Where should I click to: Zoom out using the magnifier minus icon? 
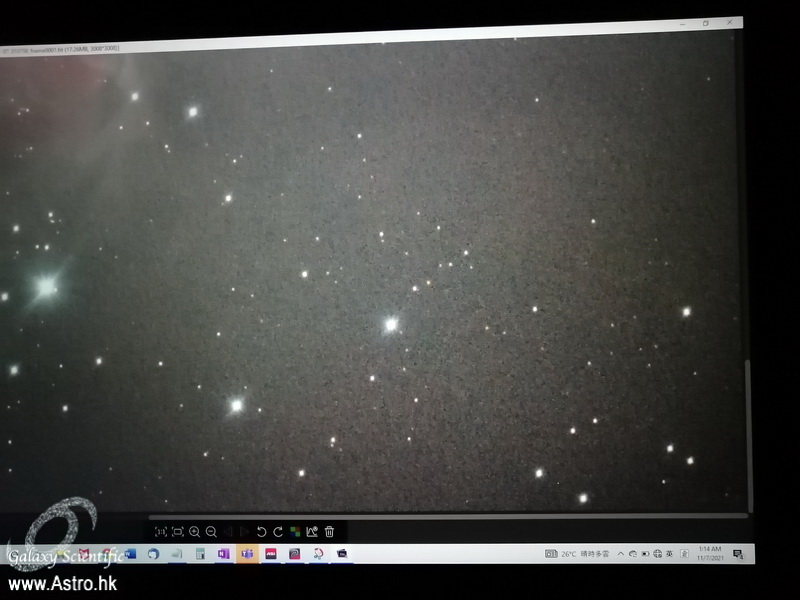pyautogui.click(x=211, y=532)
